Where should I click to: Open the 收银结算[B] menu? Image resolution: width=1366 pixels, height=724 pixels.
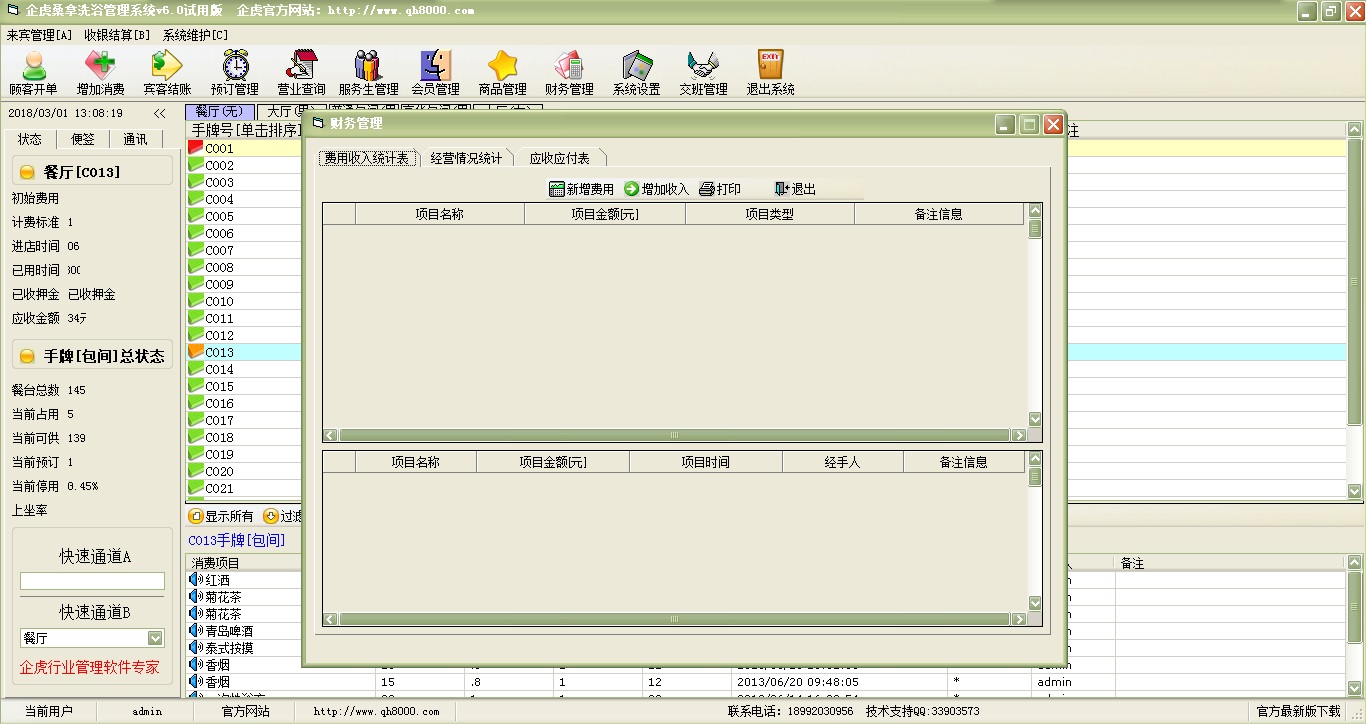(117, 35)
